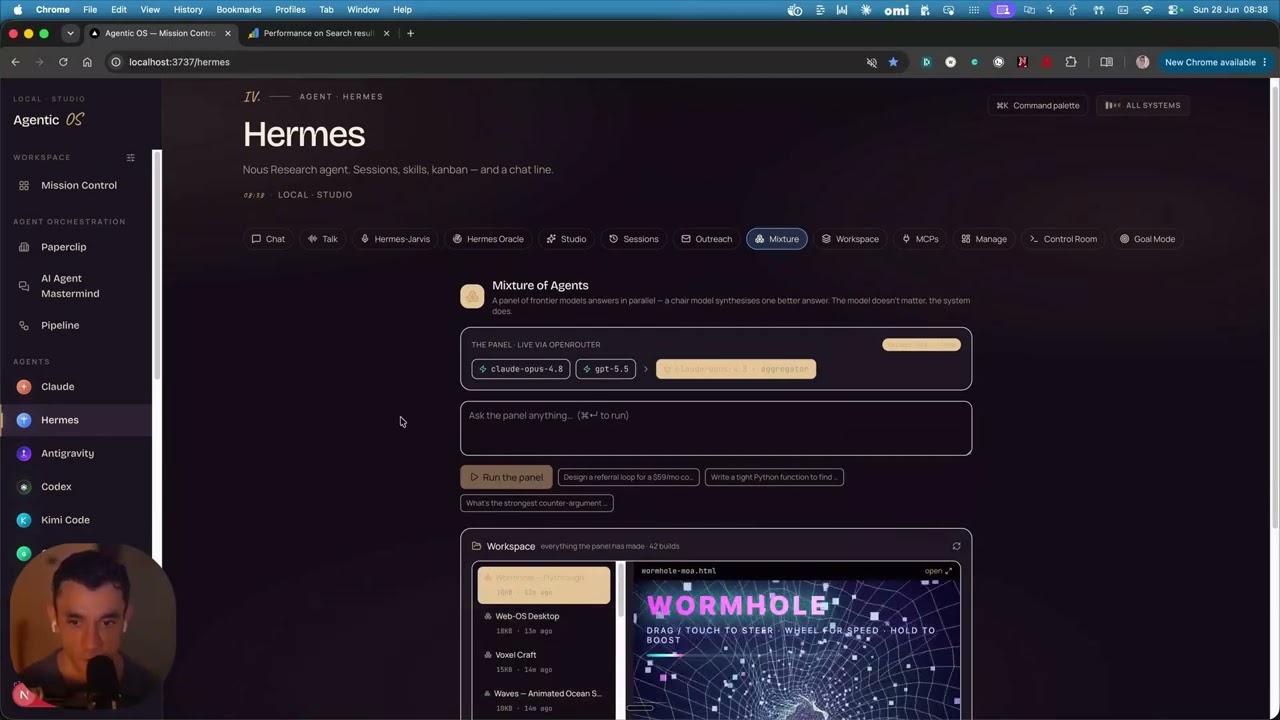The width and height of the screenshot is (1280, 720).
Task: Run the panel
Action: pyautogui.click(x=506, y=477)
